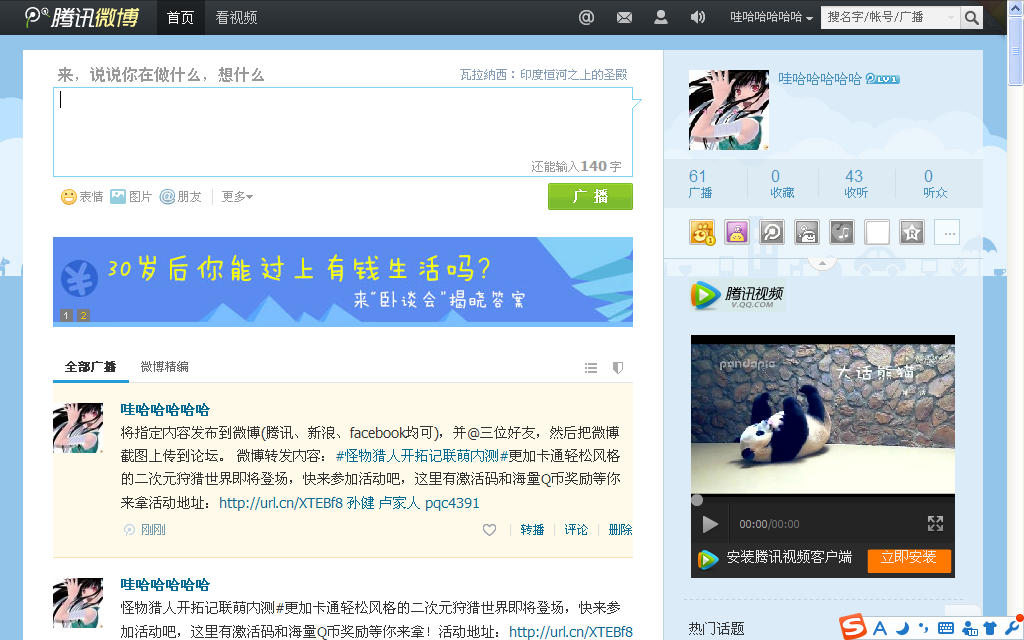The width and height of the screenshot is (1024, 640).
Task: Click 评论 on the first post
Action: pyautogui.click(x=576, y=530)
